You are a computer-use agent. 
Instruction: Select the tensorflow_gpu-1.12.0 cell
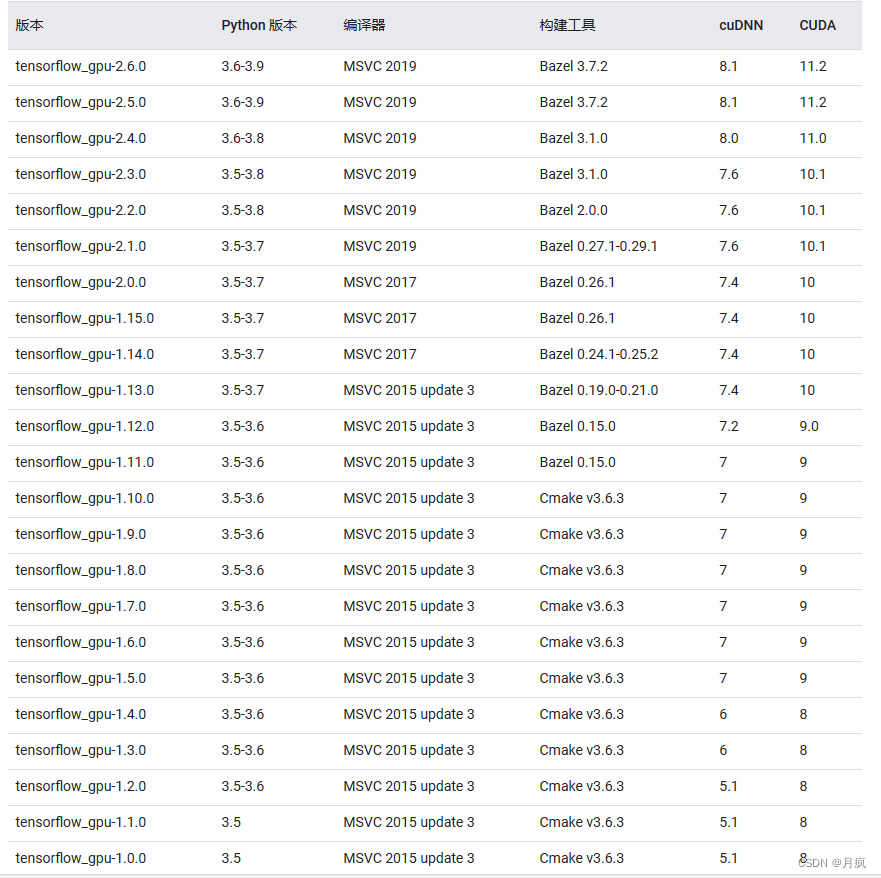[x=84, y=426]
